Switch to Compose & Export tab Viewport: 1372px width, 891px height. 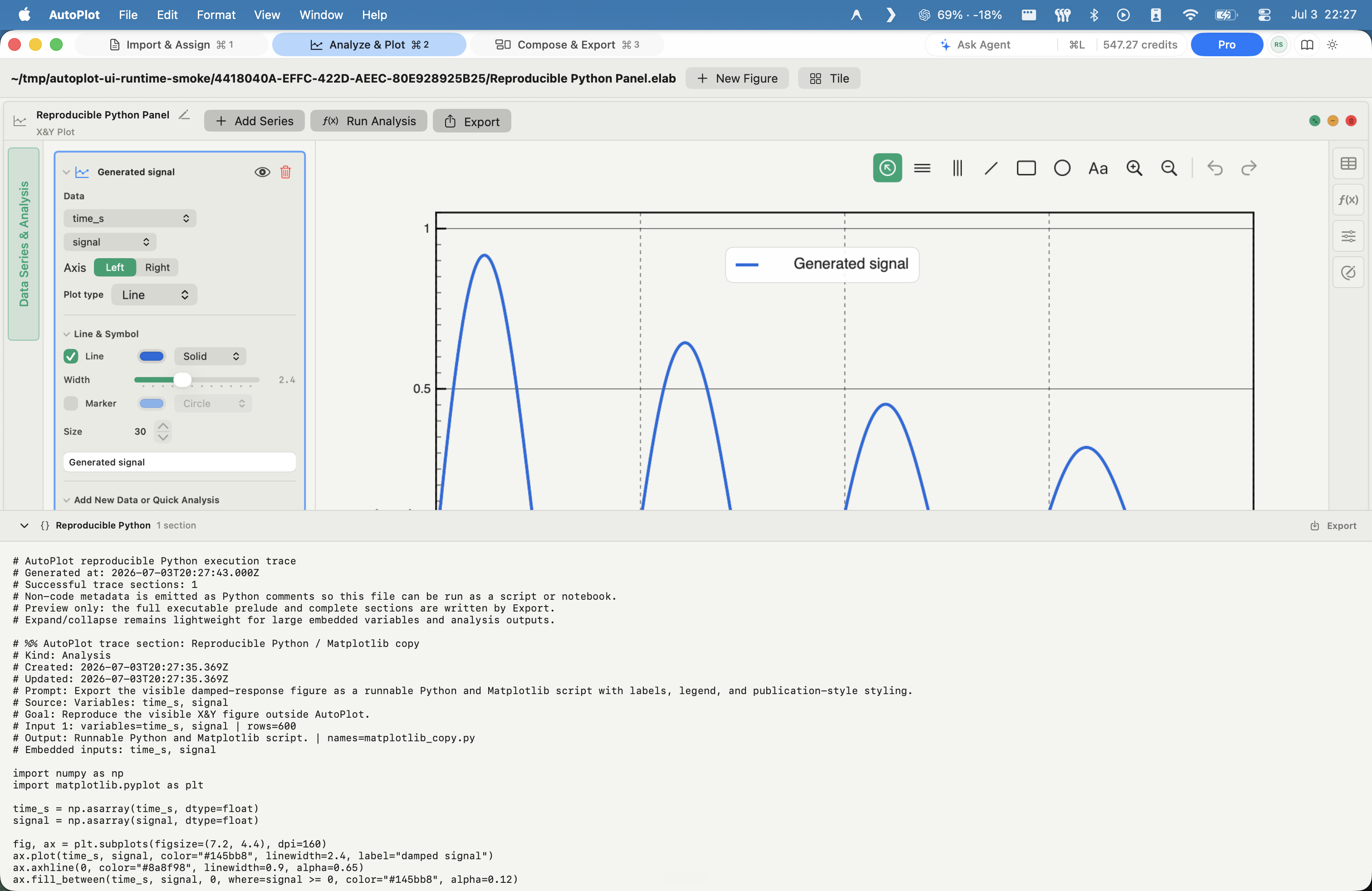pos(567,44)
